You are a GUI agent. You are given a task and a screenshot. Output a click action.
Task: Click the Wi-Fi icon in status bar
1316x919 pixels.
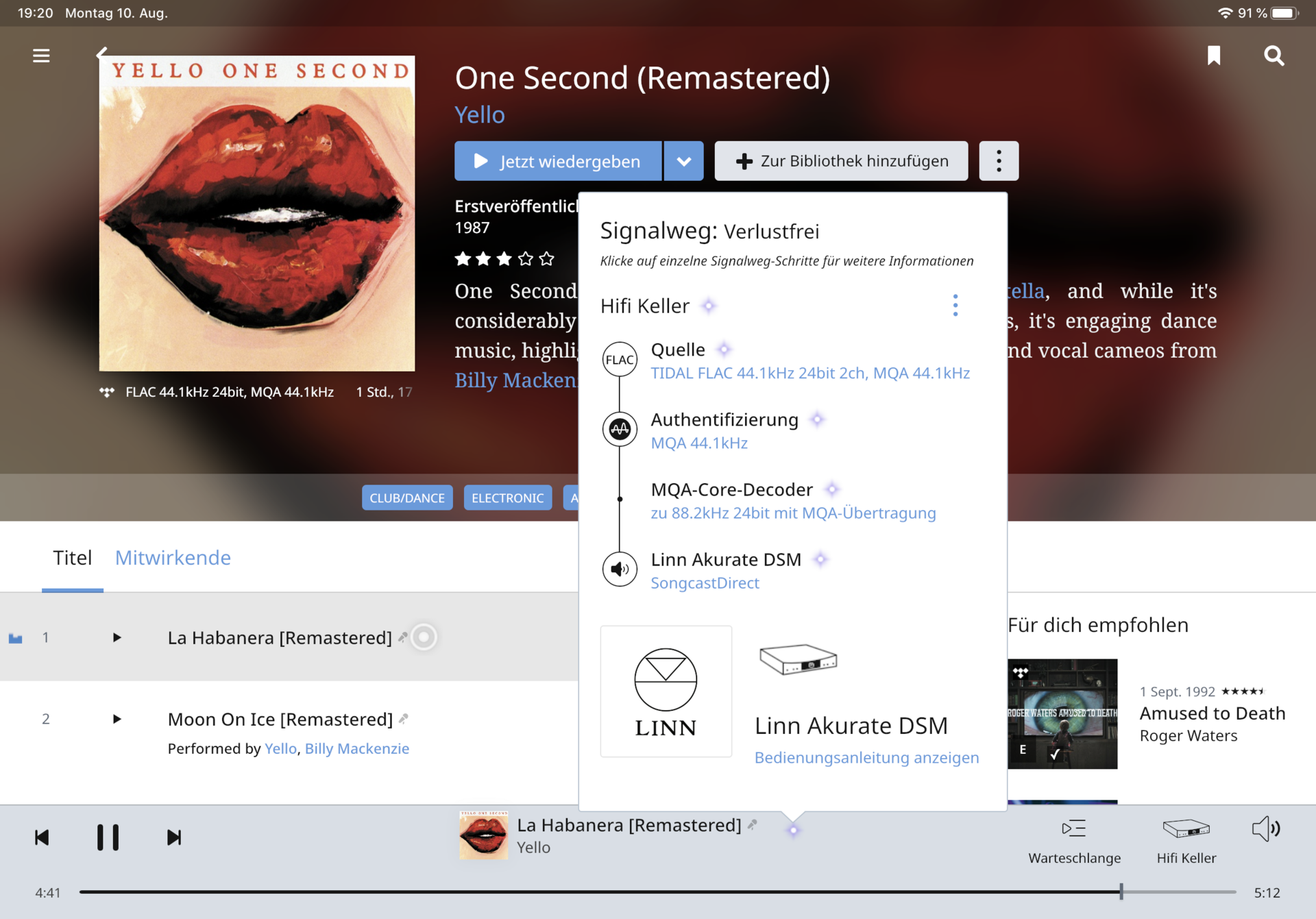pyautogui.click(x=1225, y=13)
